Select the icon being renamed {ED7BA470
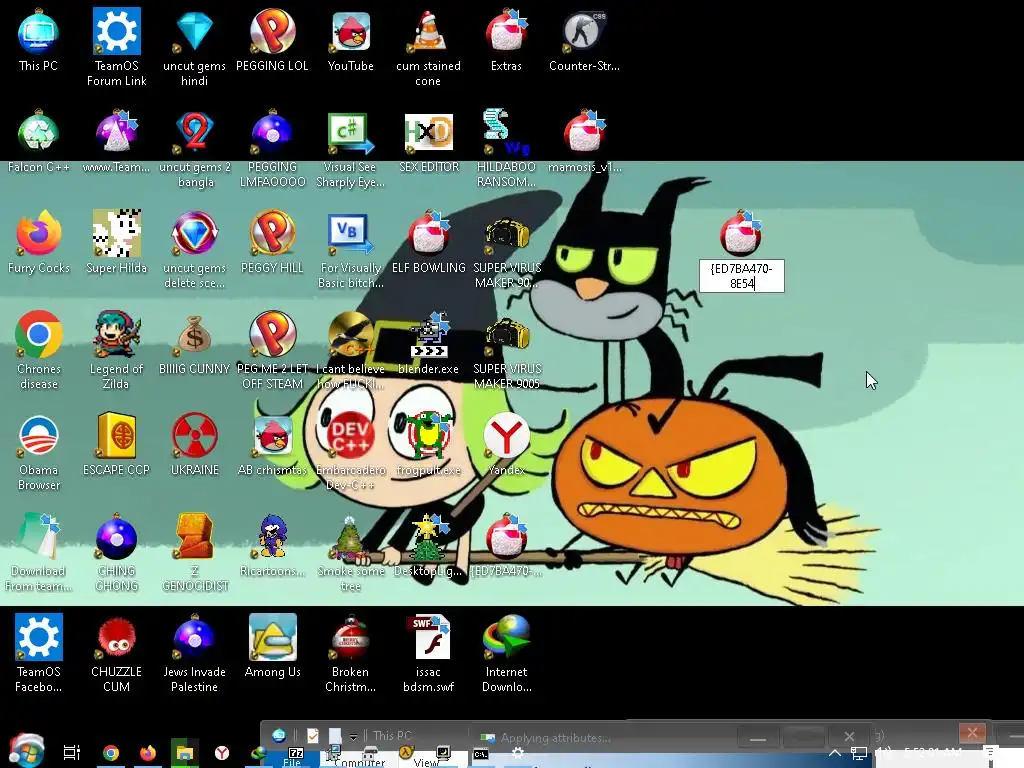 [x=741, y=233]
